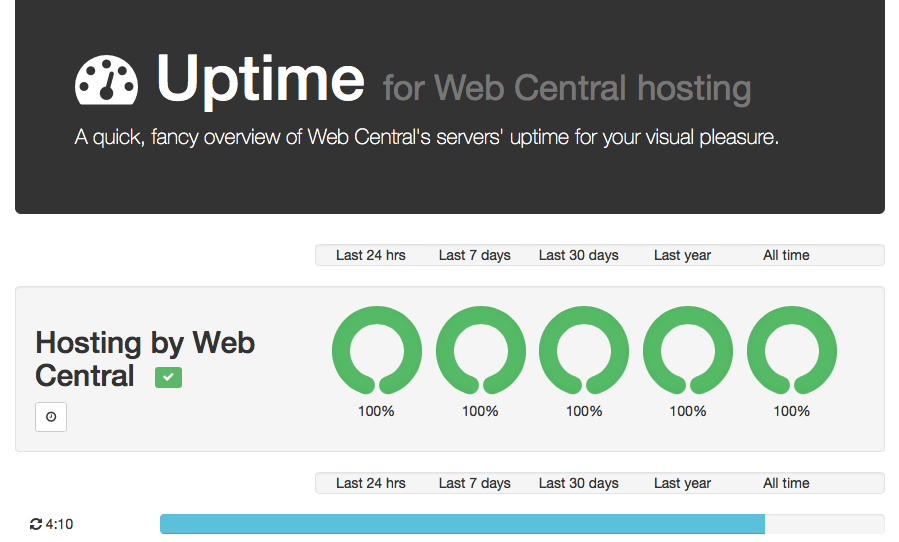Click the green checkmark status badge
Viewport: 899px width, 542px height.
[x=168, y=377]
